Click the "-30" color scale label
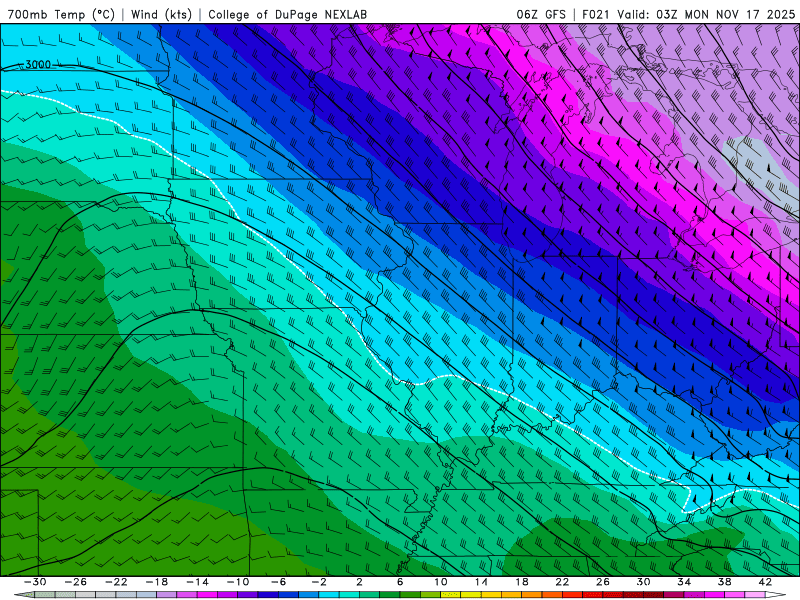Screen dimensions: 800x600 35,582
